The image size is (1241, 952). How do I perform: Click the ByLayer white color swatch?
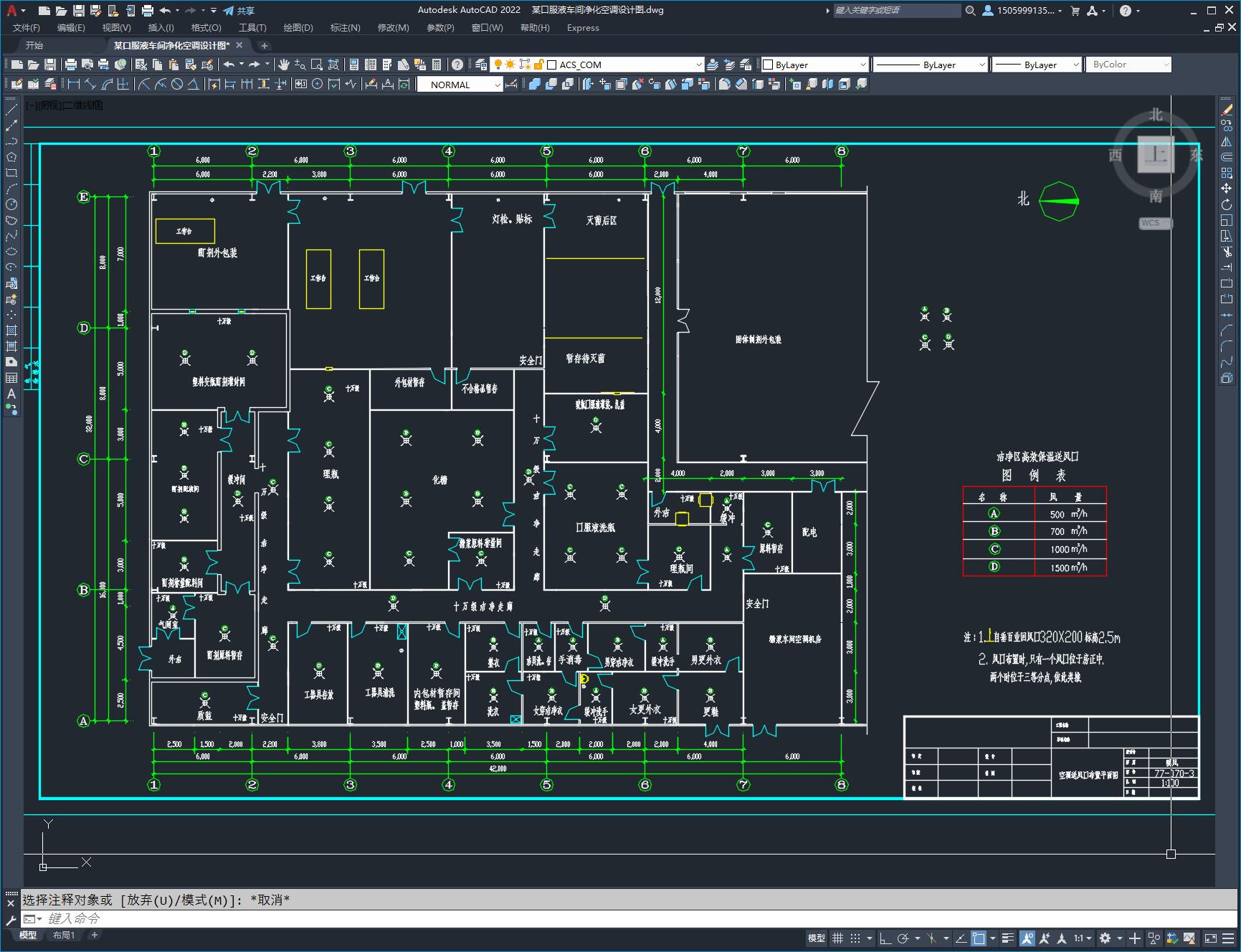click(x=768, y=65)
